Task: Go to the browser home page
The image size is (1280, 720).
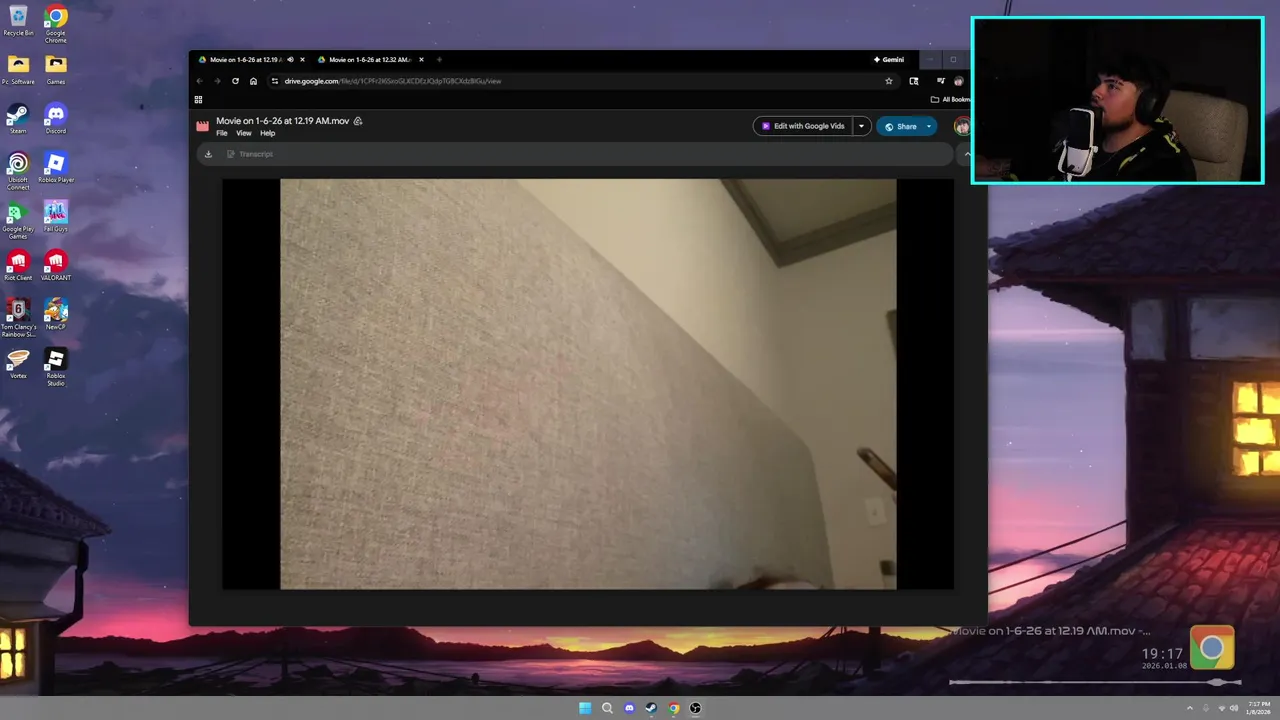Action: click(x=253, y=81)
